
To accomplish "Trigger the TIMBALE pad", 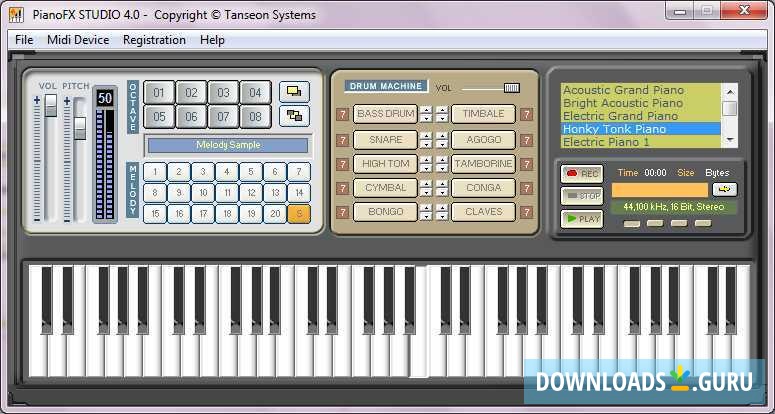I will point(483,114).
